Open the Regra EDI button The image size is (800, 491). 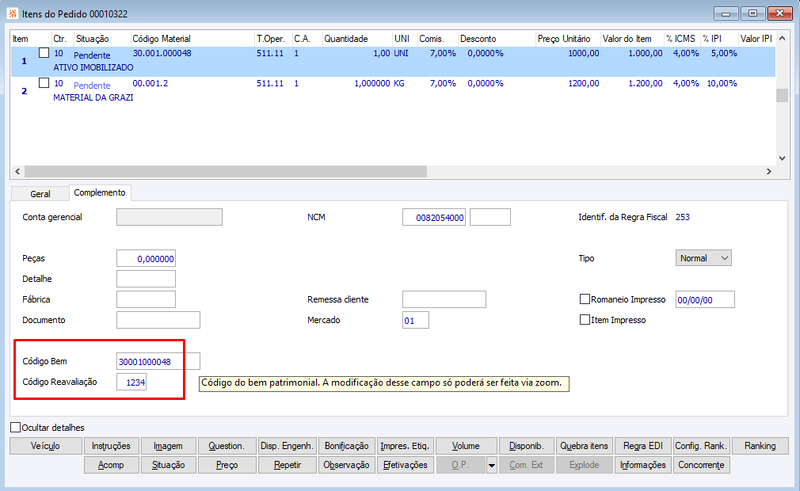click(x=643, y=446)
